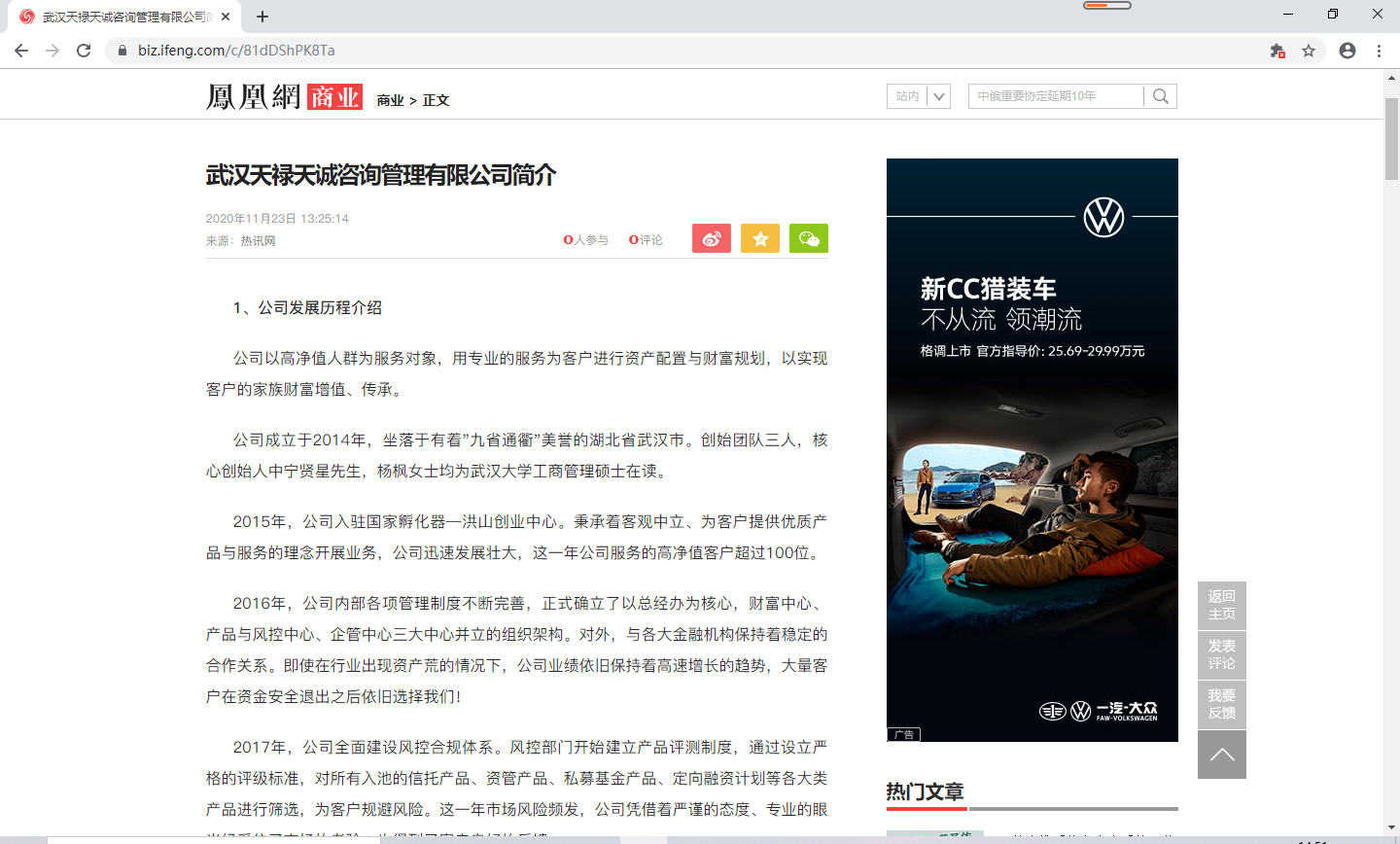Open the 商业 red channel logo
Image resolution: width=1400 pixels, height=844 pixels.
pyautogui.click(x=334, y=96)
